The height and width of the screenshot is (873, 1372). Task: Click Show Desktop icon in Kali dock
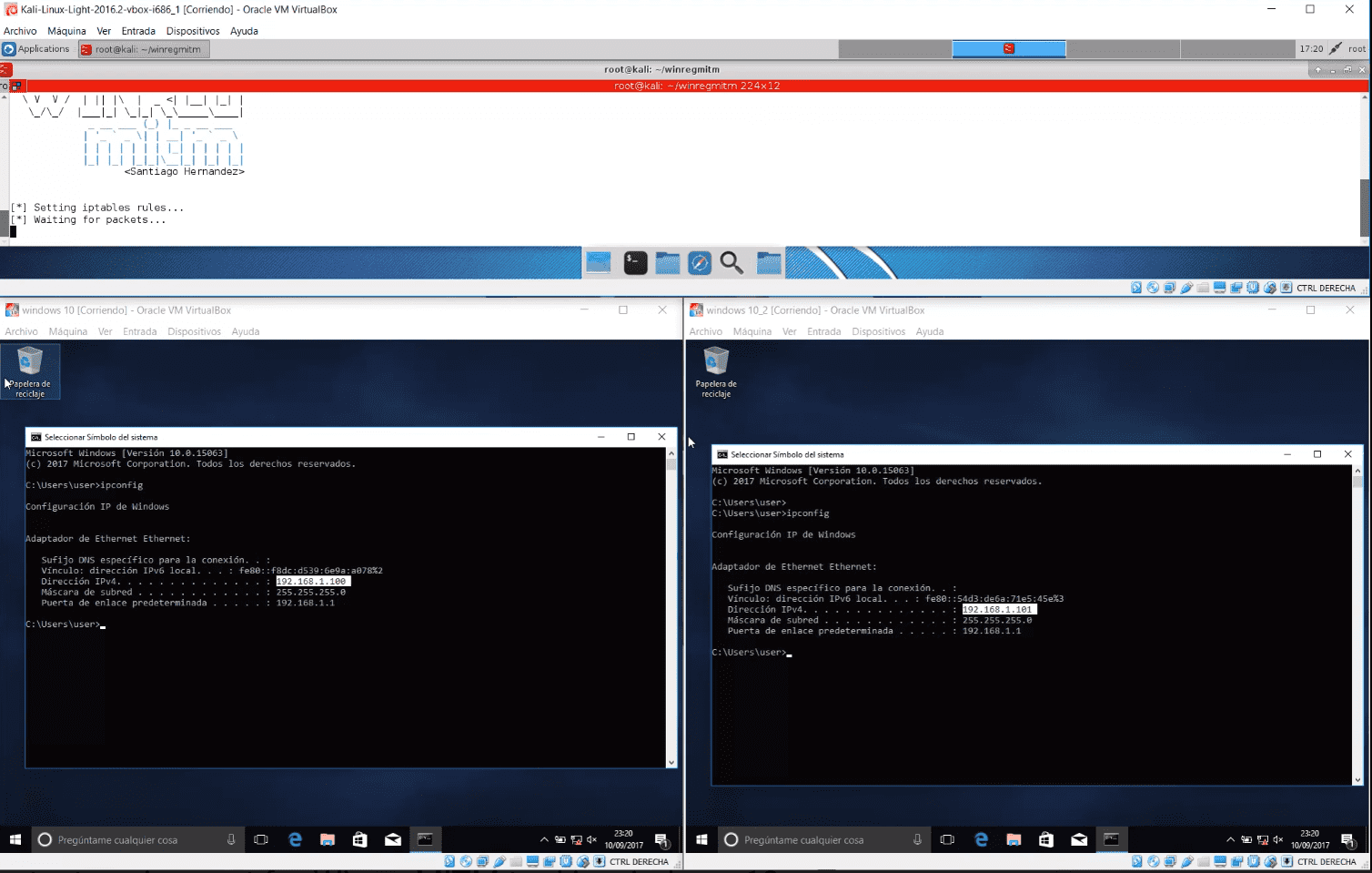pyautogui.click(x=599, y=263)
